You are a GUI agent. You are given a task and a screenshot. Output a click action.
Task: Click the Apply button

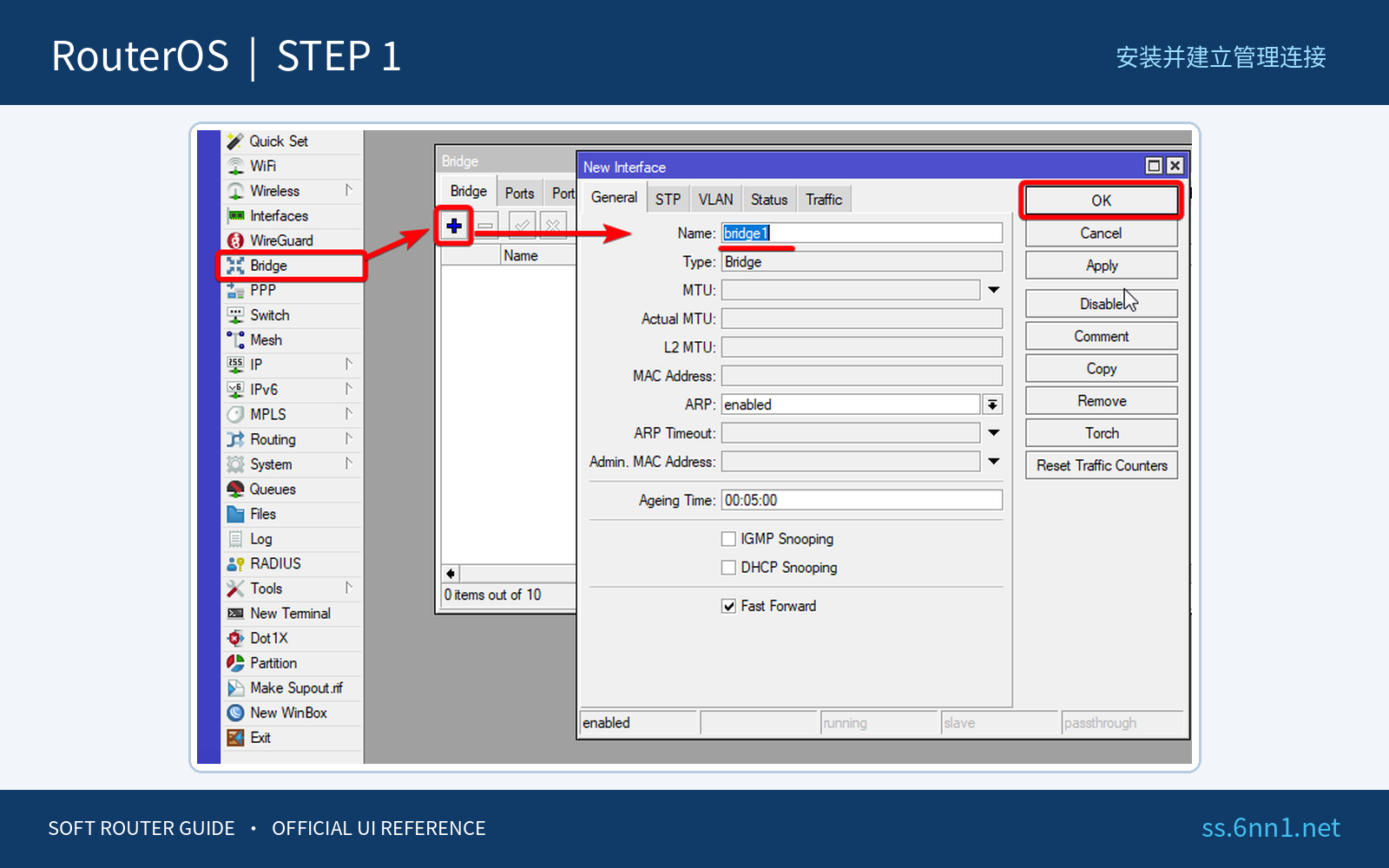tap(1102, 266)
